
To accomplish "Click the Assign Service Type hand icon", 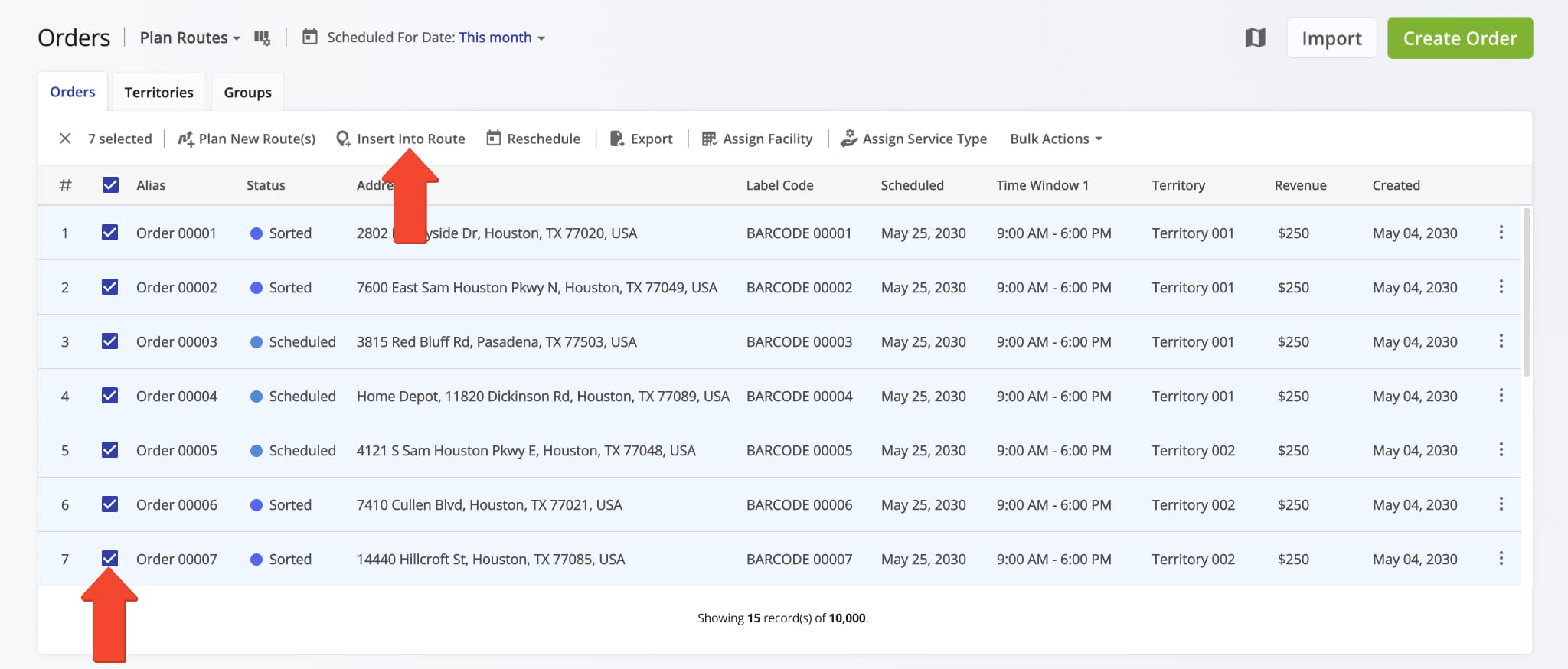I will pyautogui.click(x=849, y=139).
